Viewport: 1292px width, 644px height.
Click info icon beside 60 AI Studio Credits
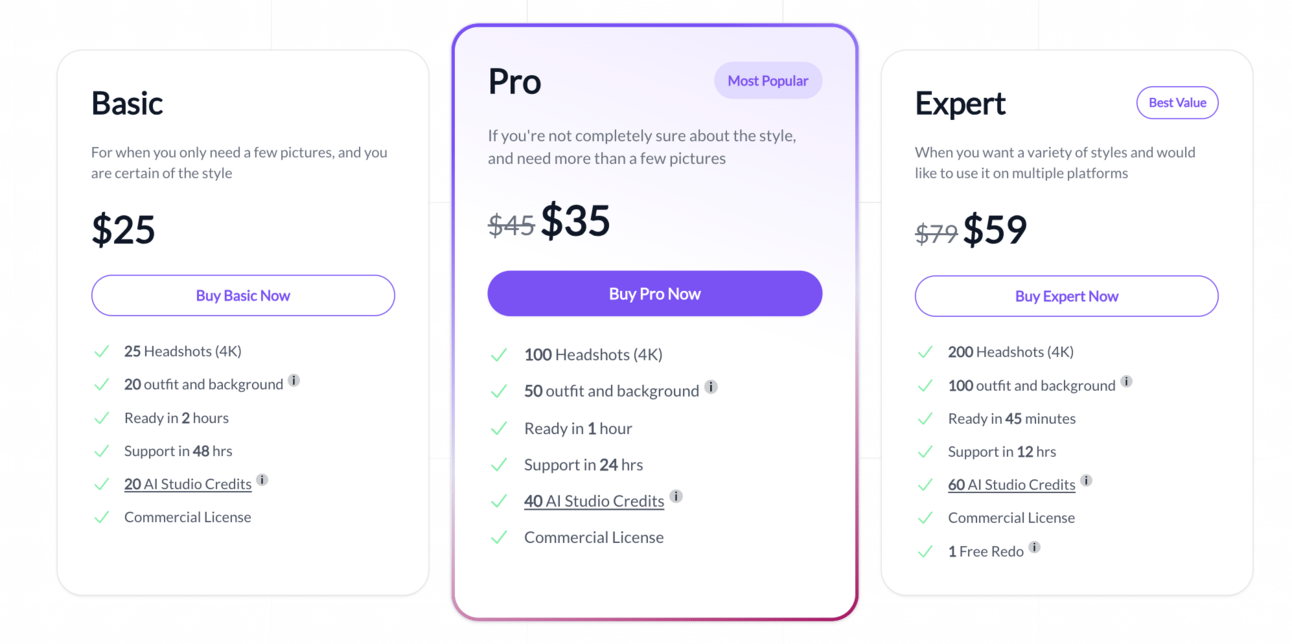tap(1086, 481)
